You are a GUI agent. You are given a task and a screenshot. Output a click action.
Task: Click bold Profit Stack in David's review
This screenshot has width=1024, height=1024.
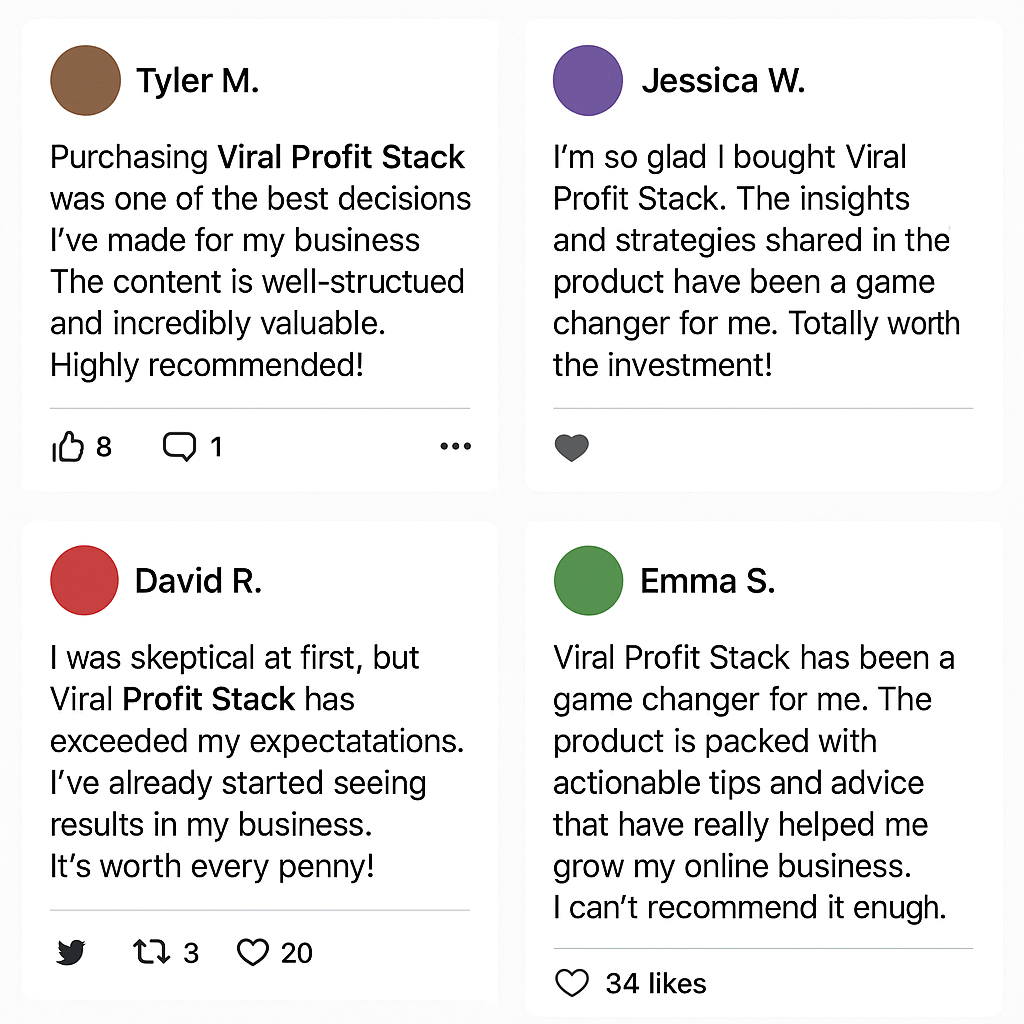(209, 699)
